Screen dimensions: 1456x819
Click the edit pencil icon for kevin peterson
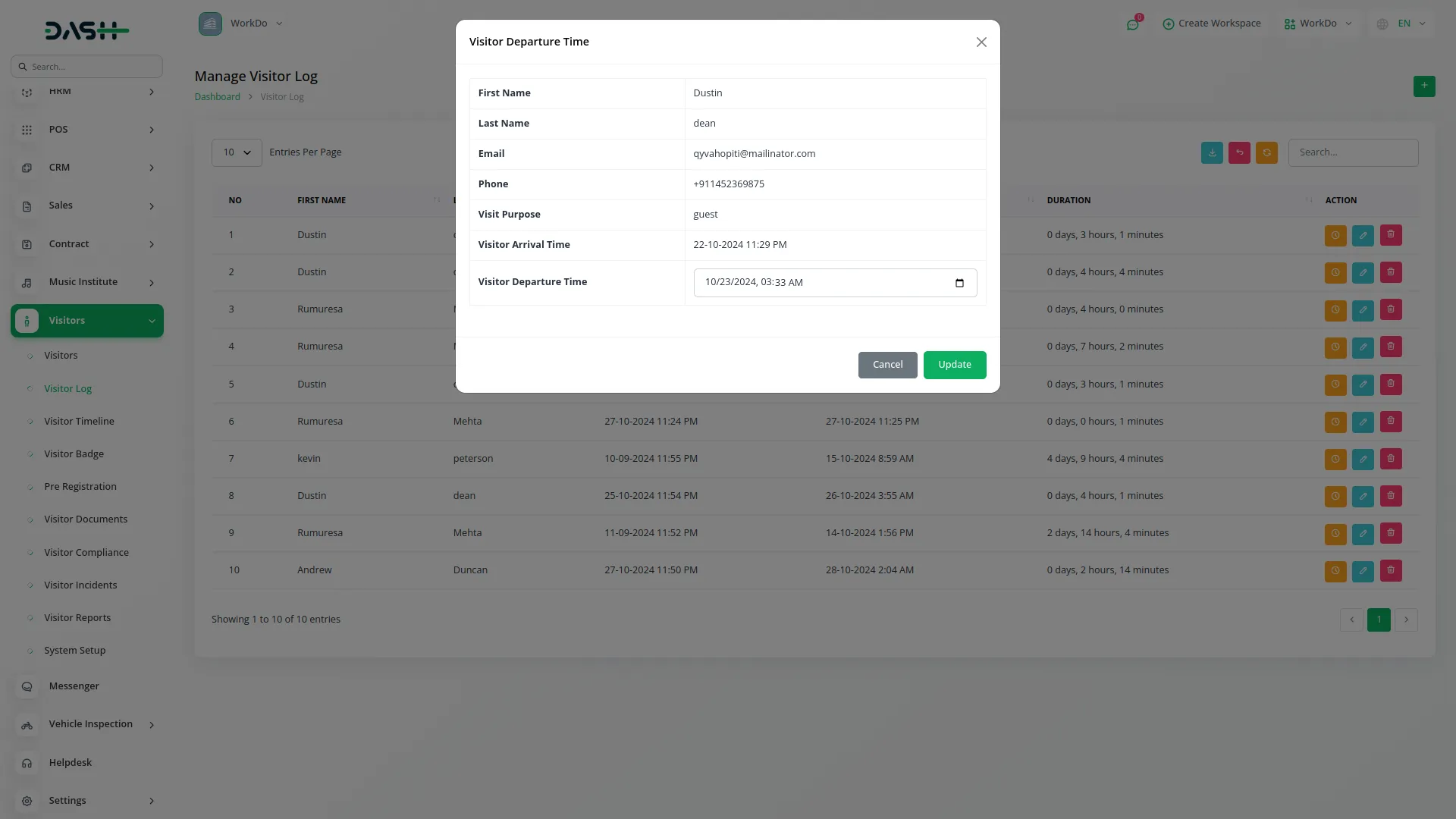1363,459
